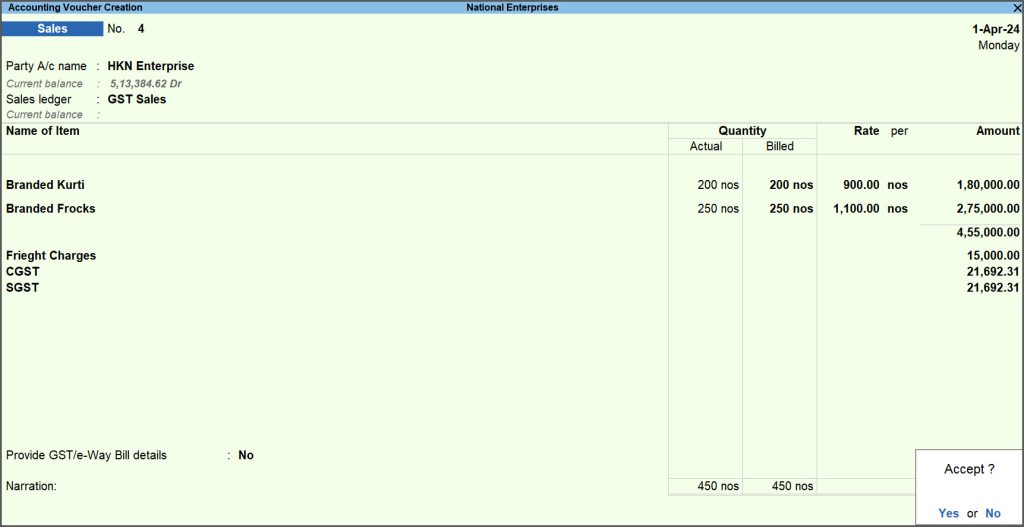
Task: Click the freight amount 15,000.00
Action: [x=993, y=255]
